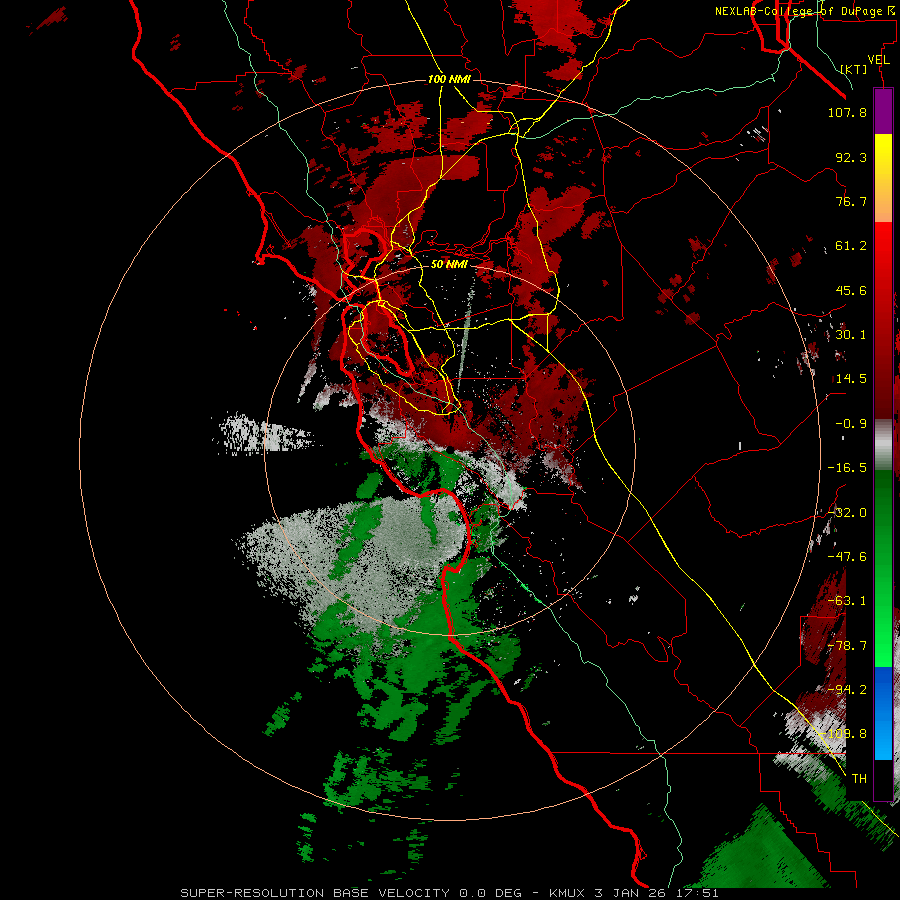Image resolution: width=900 pixels, height=900 pixels.
Task: Select the -63.1 legend value
Action: pos(847,601)
